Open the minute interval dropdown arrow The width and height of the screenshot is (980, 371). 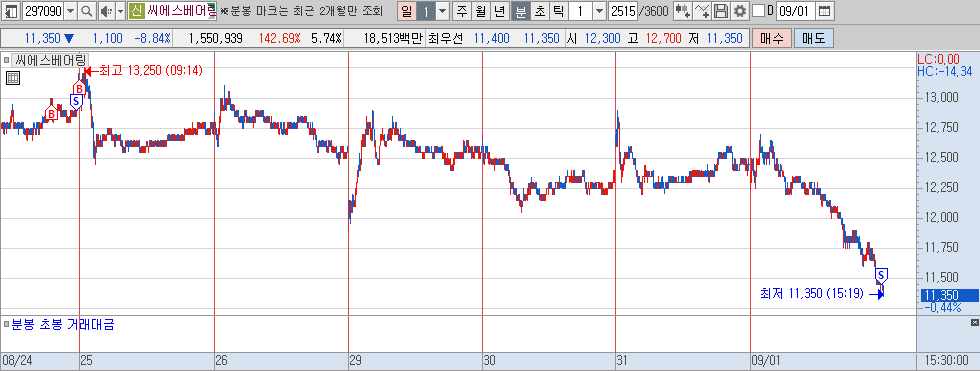click(x=599, y=11)
